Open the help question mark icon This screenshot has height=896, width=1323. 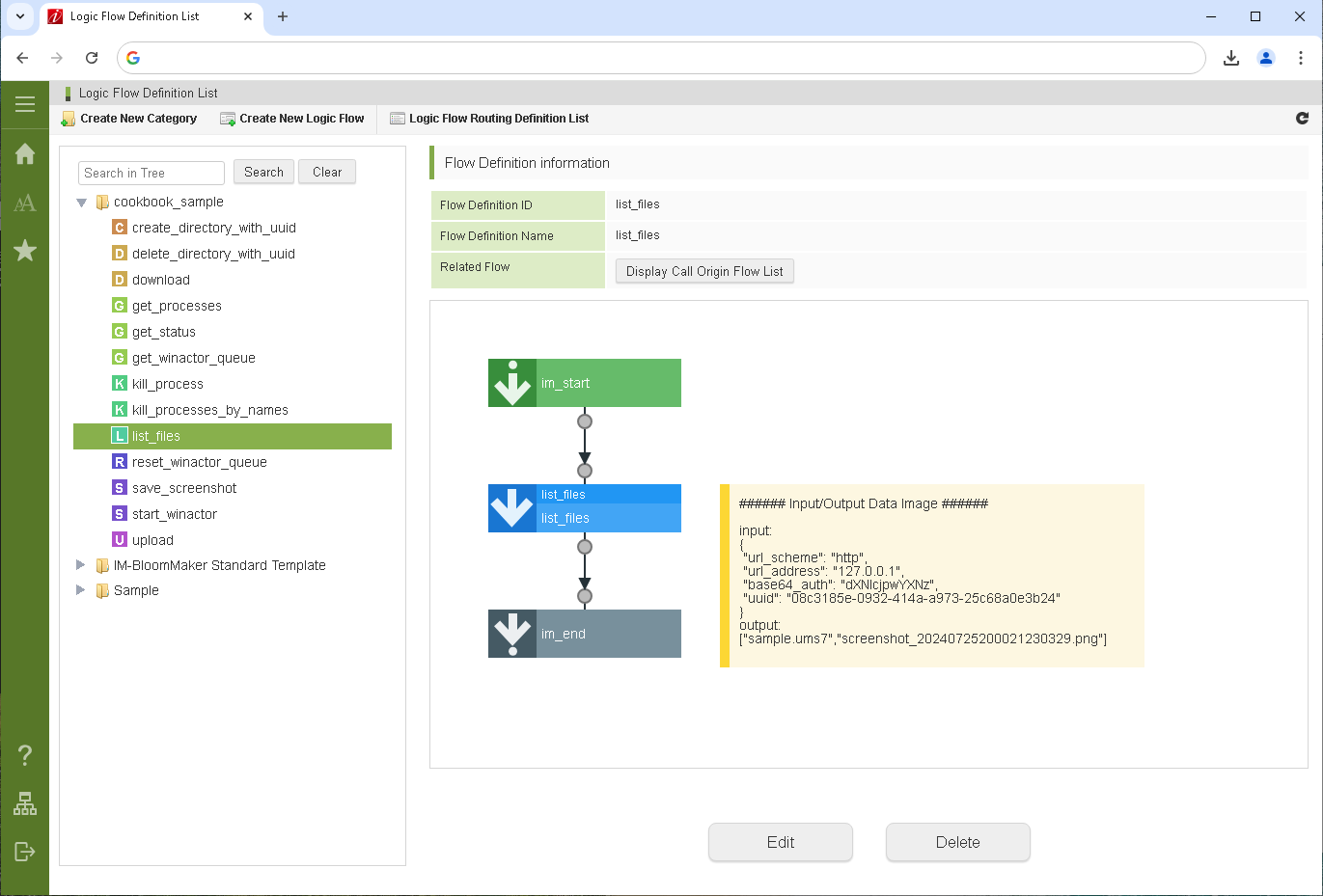(x=25, y=754)
